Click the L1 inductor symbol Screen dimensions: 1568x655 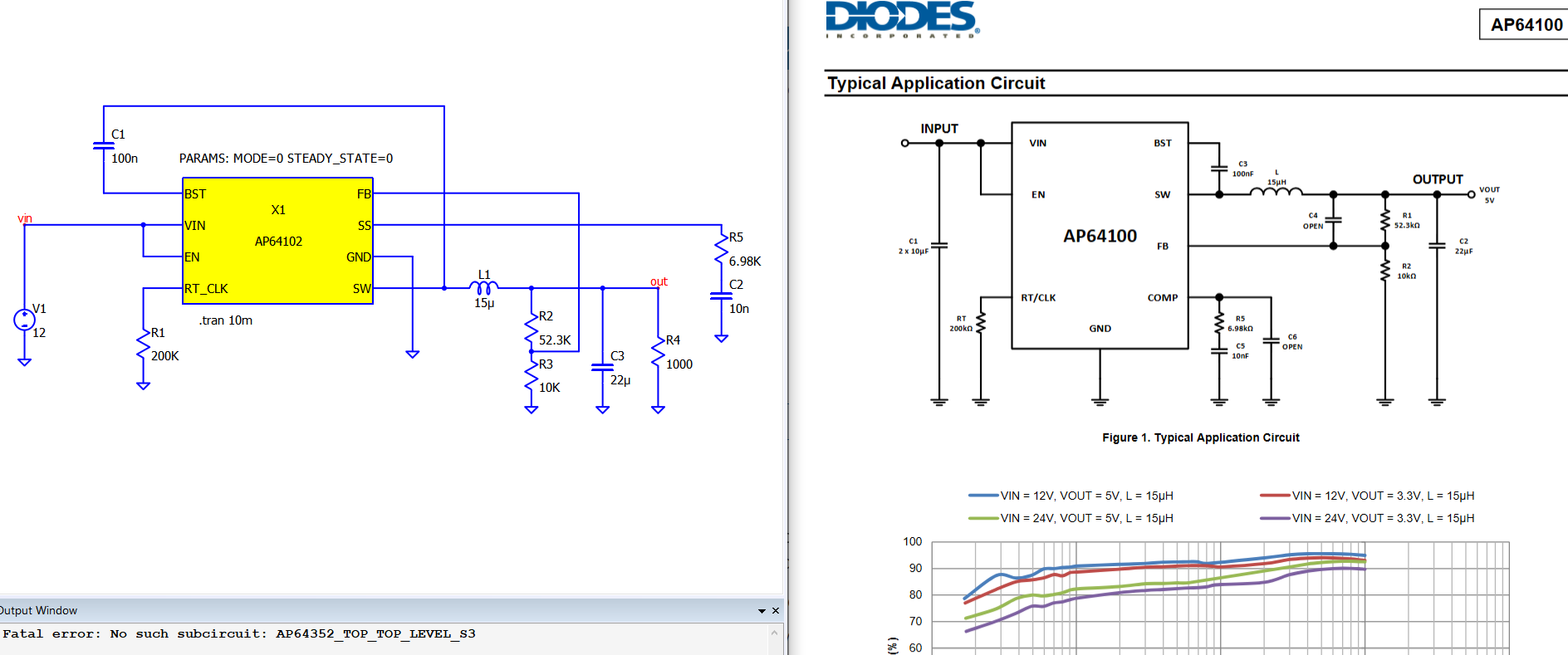[x=483, y=288]
